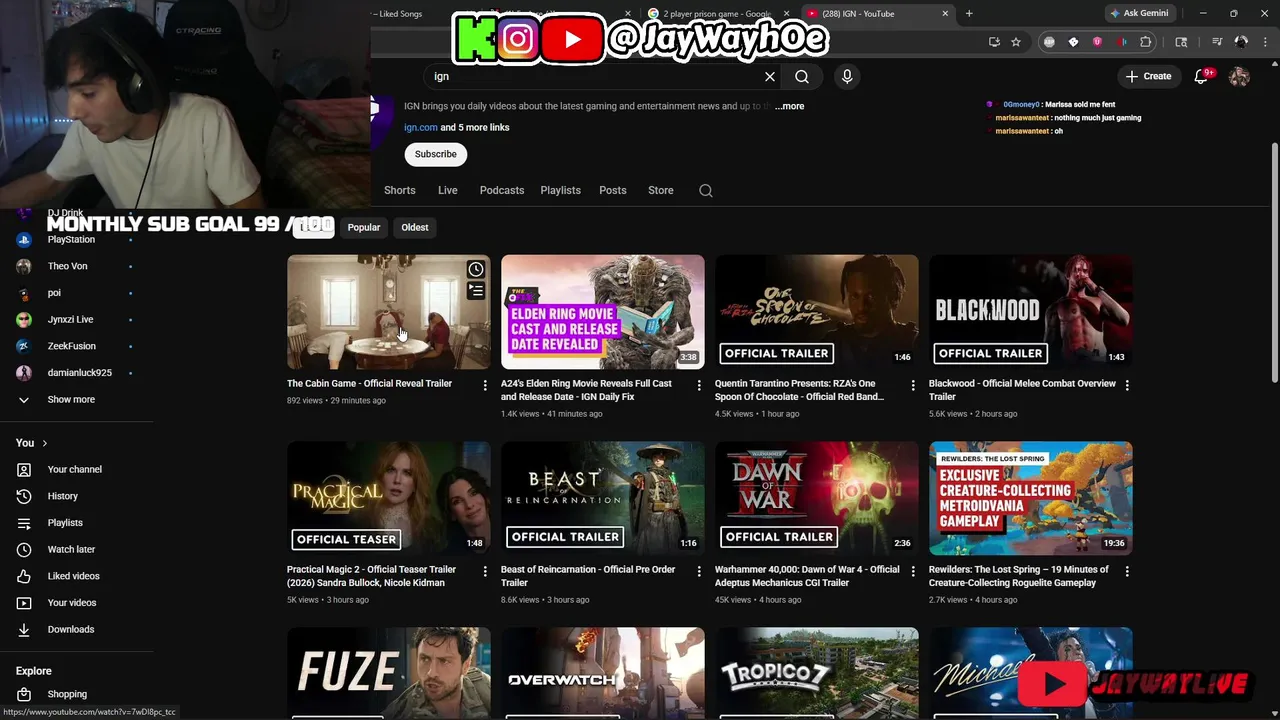Image resolution: width=1280 pixels, height=720 pixels.
Task: Open Shopping under Explore
Action: coord(67,694)
